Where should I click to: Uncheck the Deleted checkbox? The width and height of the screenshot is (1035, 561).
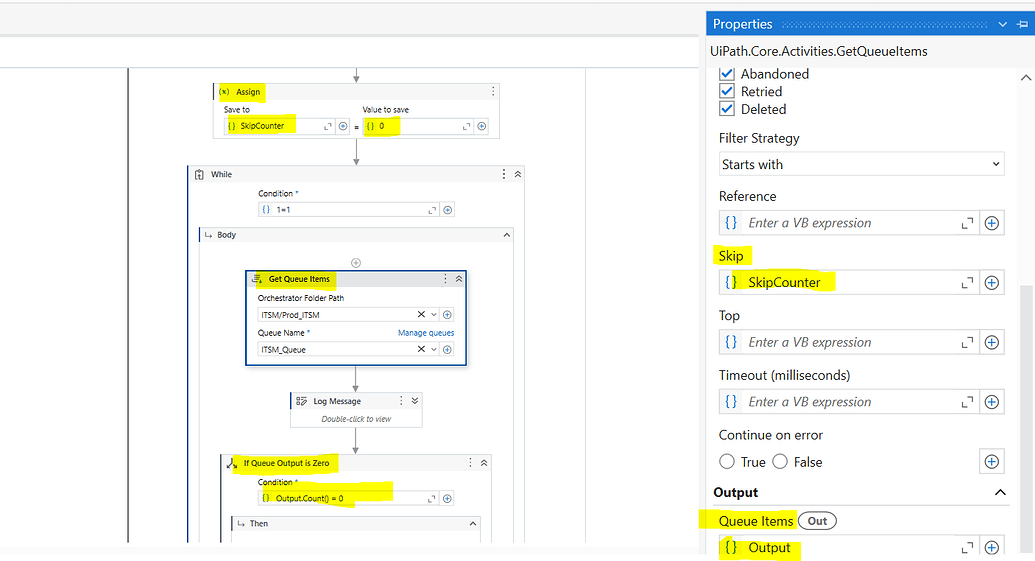coord(727,110)
